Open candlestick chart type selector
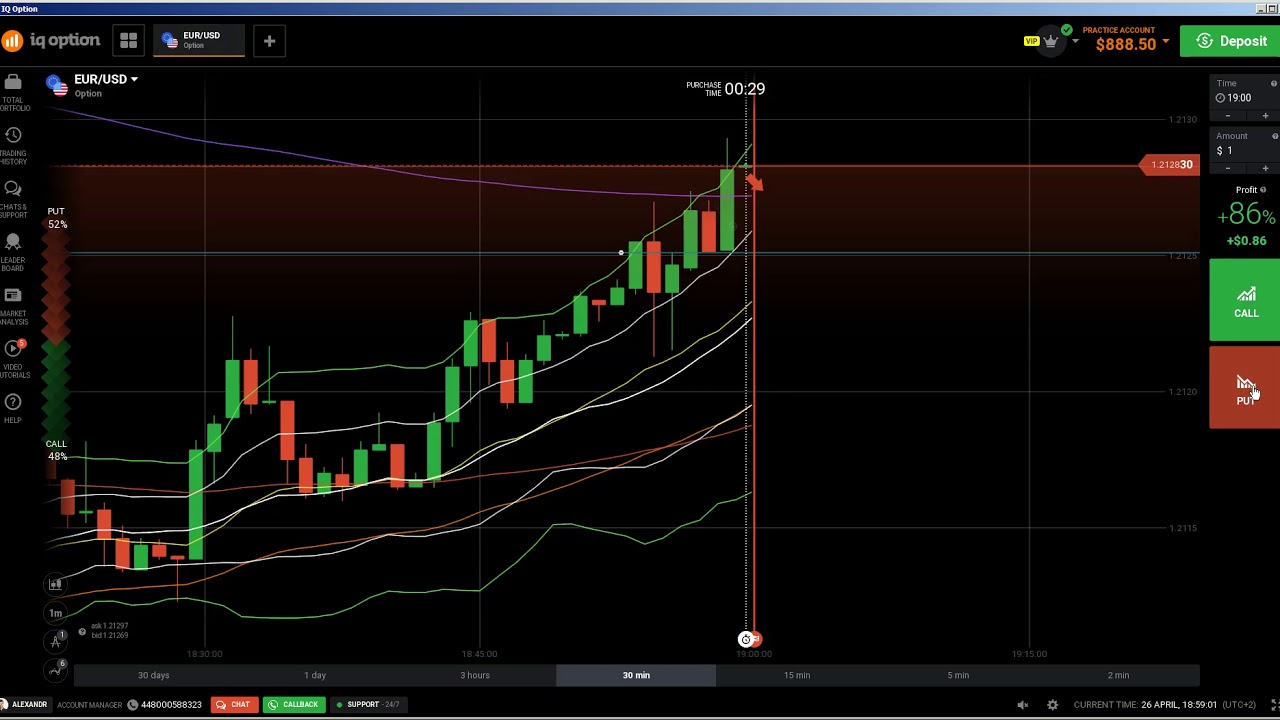Screen dimensions: 1280x720 point(56,584)
